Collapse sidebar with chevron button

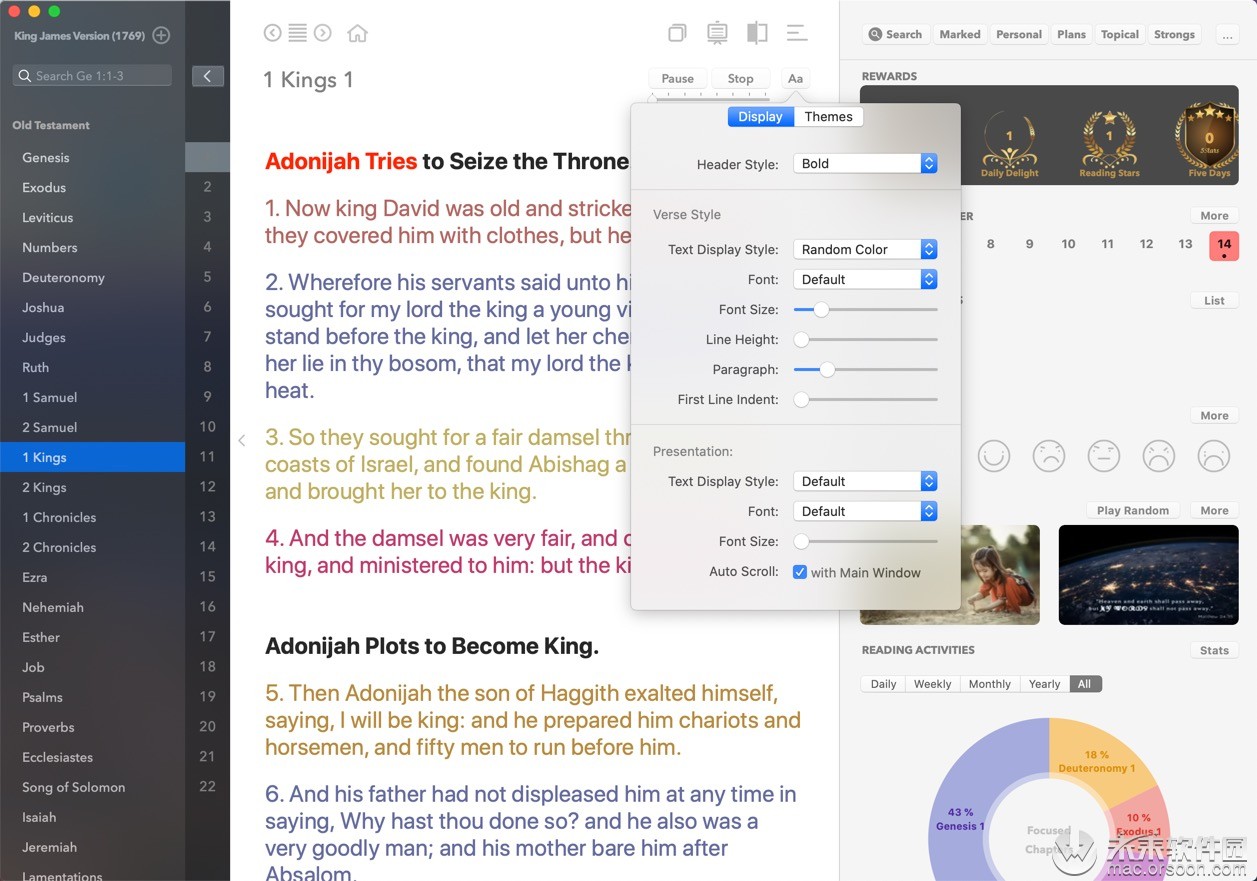tap(207, 76)
